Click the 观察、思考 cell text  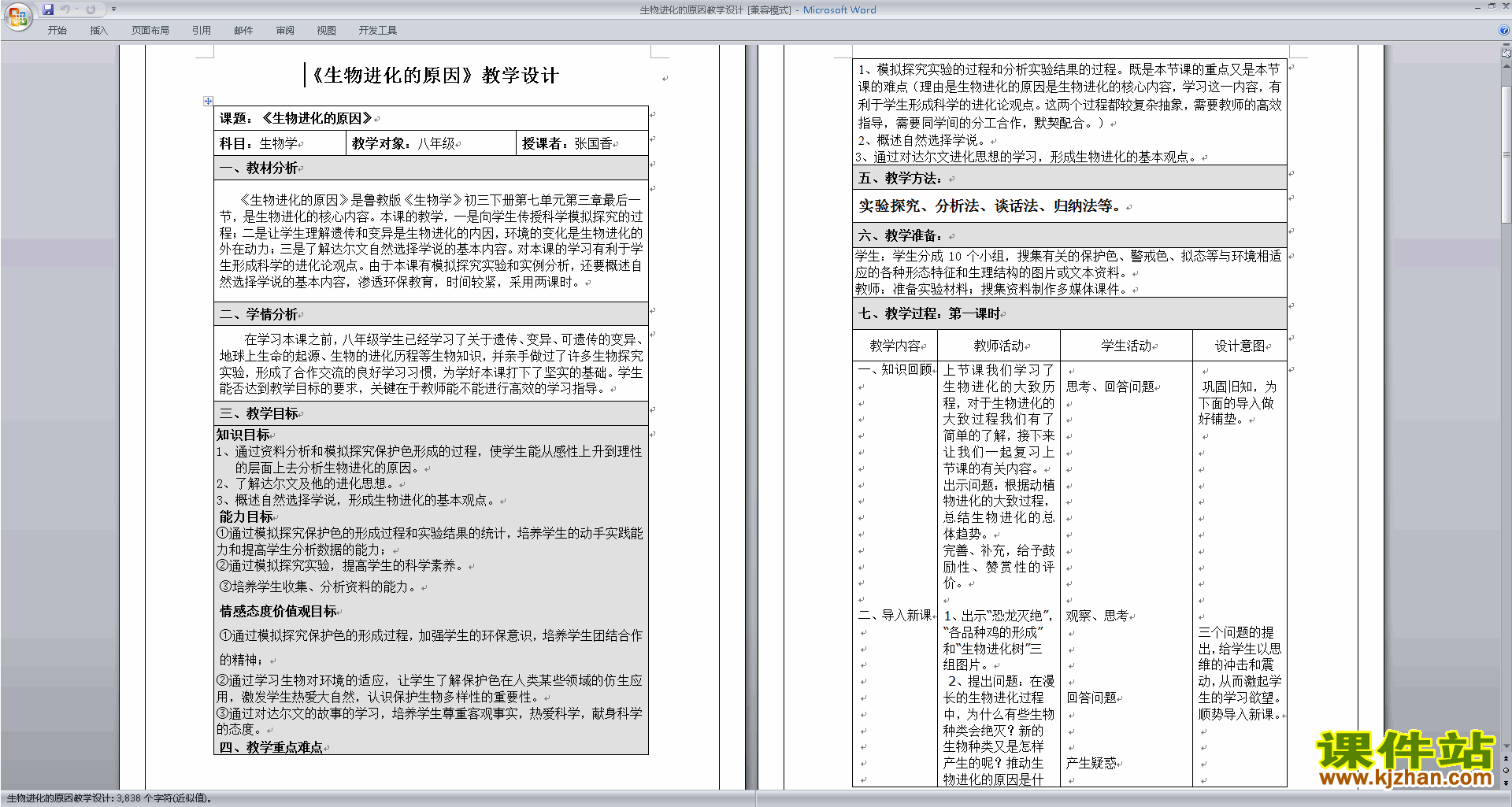1097,615
